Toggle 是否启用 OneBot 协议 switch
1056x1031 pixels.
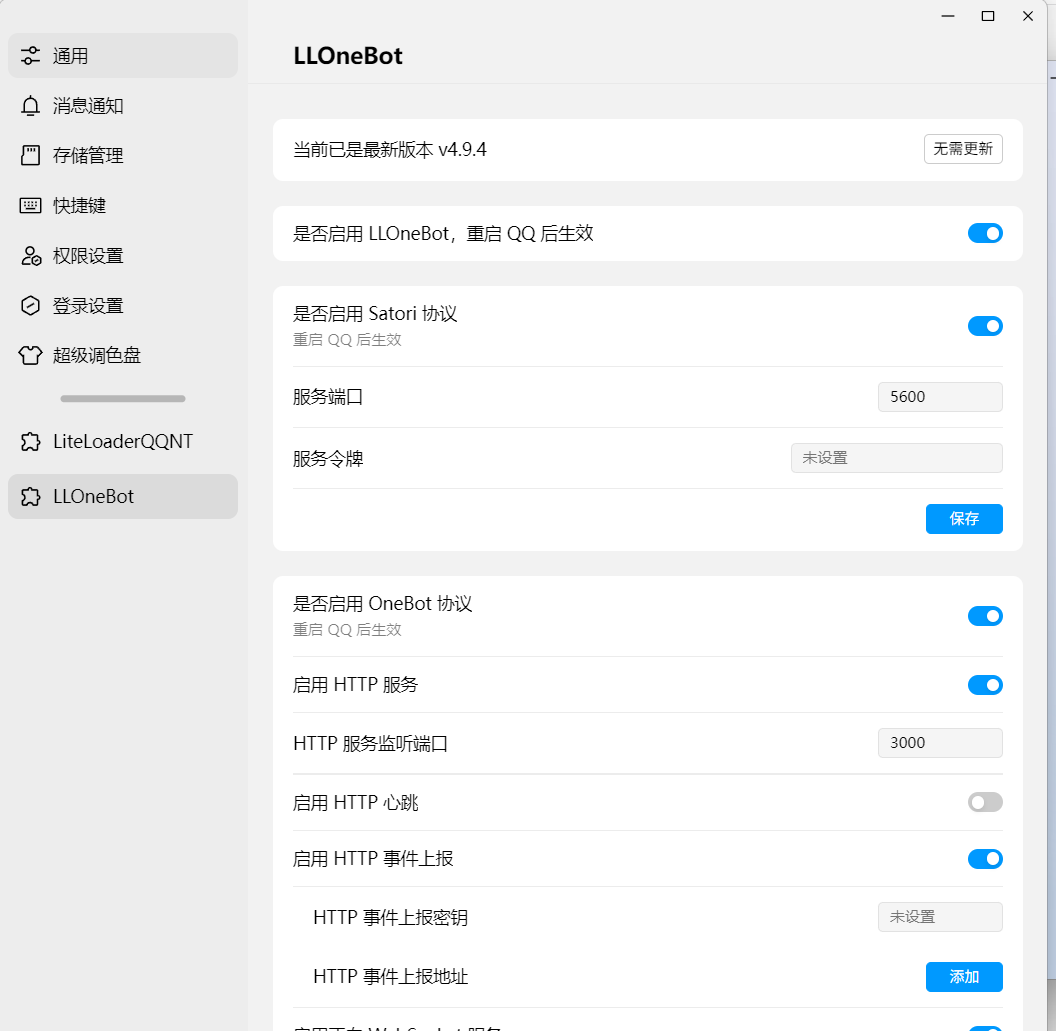[x=985, y=616]
